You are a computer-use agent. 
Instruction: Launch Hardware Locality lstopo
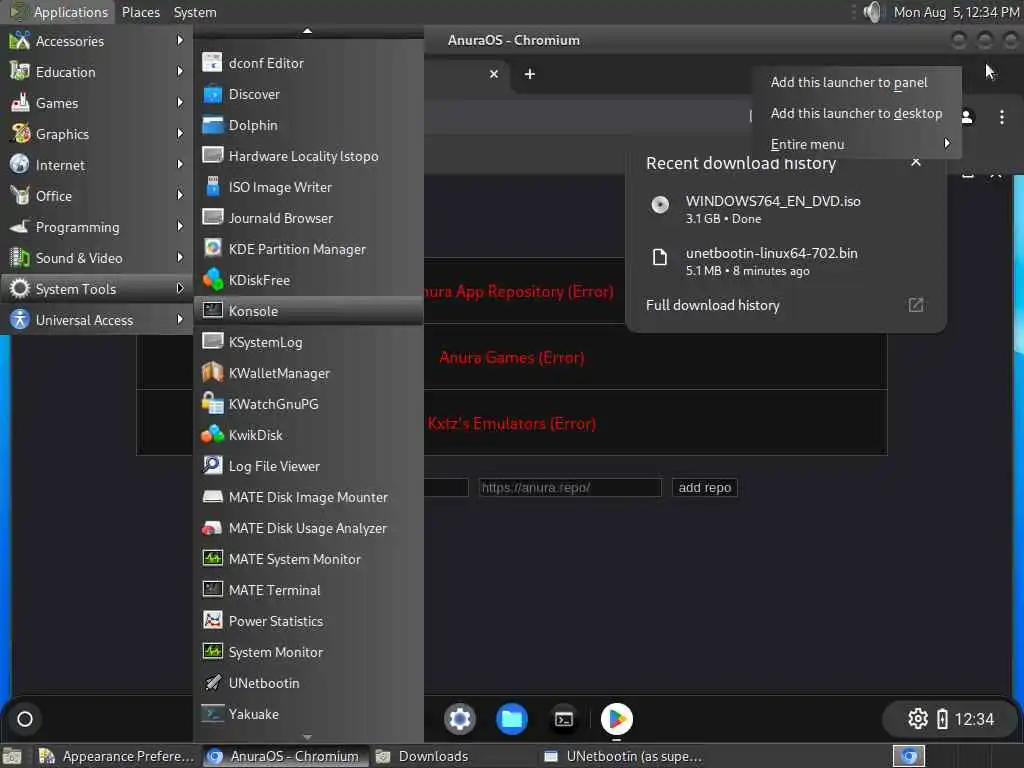(309, 156)
